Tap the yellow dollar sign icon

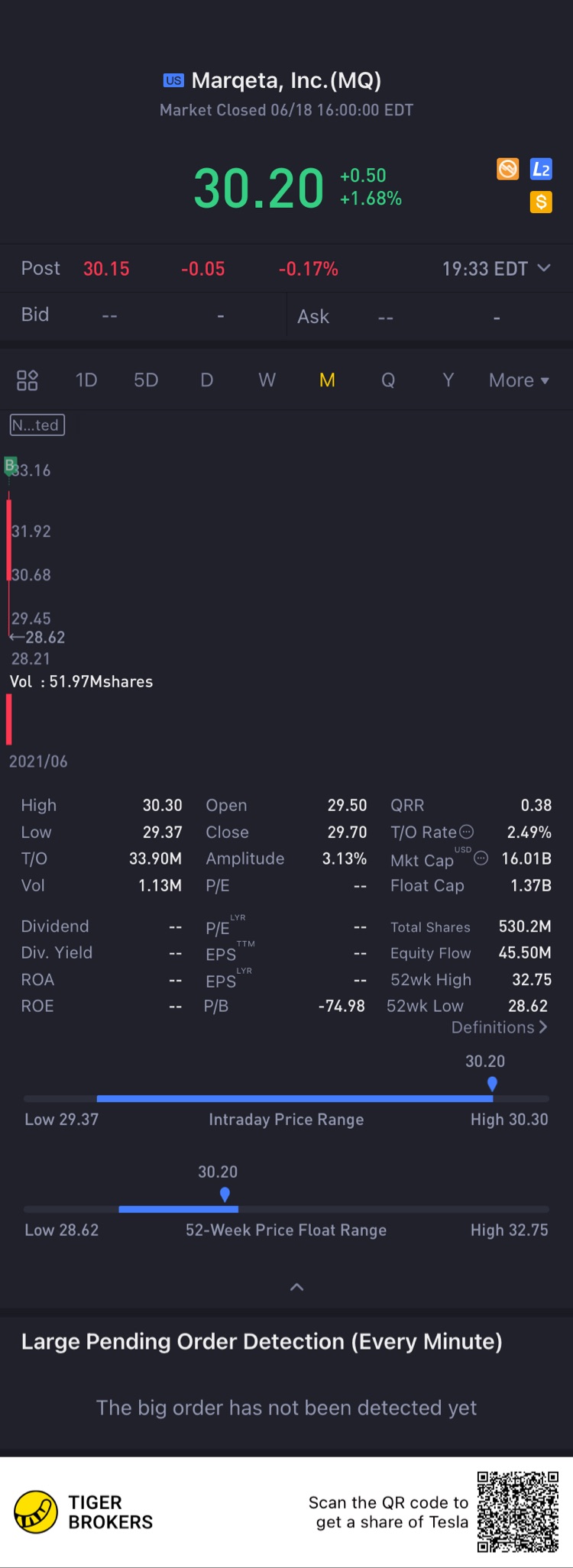click(541, 202)
